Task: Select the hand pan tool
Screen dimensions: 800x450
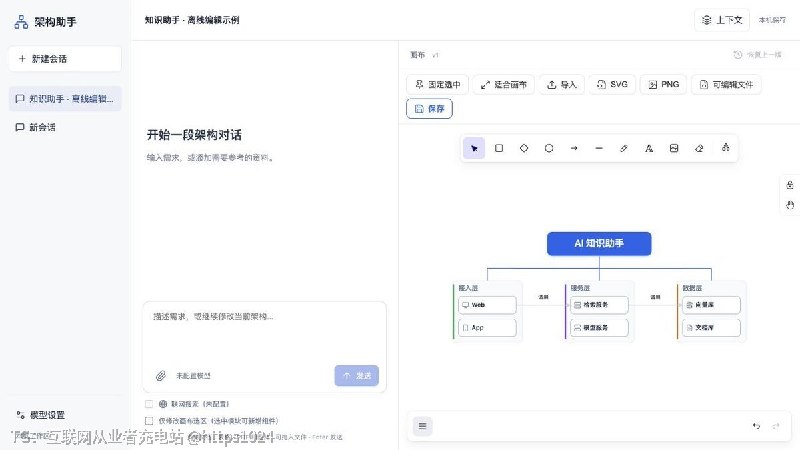Action: pyautogui.click(x=790, y=205)
